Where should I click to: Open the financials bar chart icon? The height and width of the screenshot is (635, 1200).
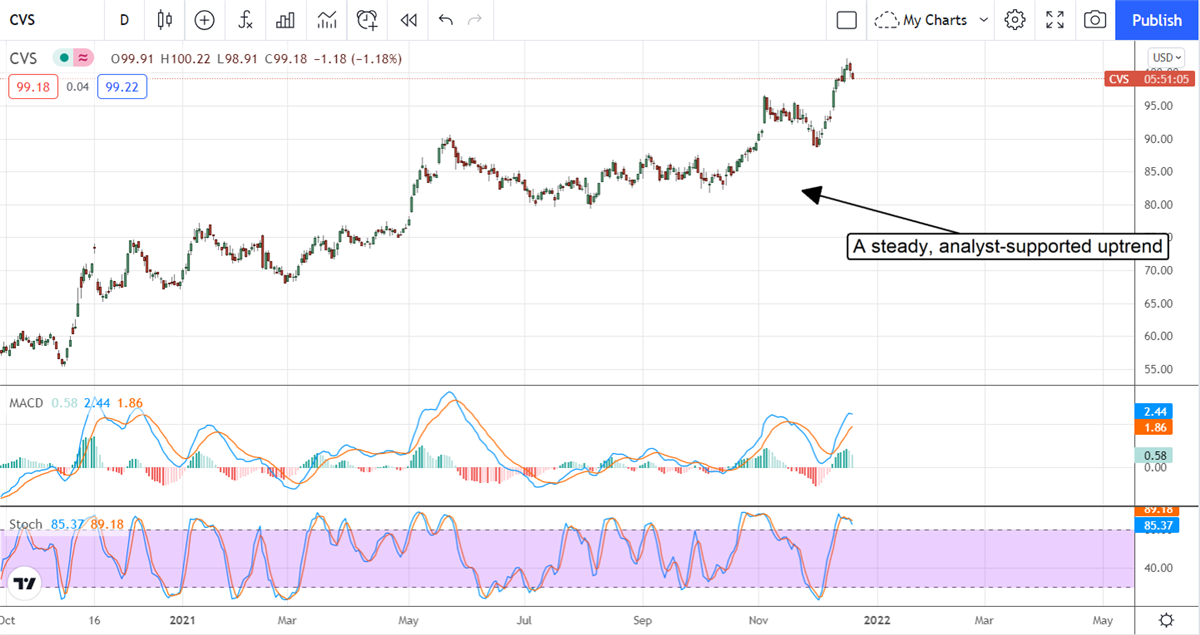(x=286, y=20)
